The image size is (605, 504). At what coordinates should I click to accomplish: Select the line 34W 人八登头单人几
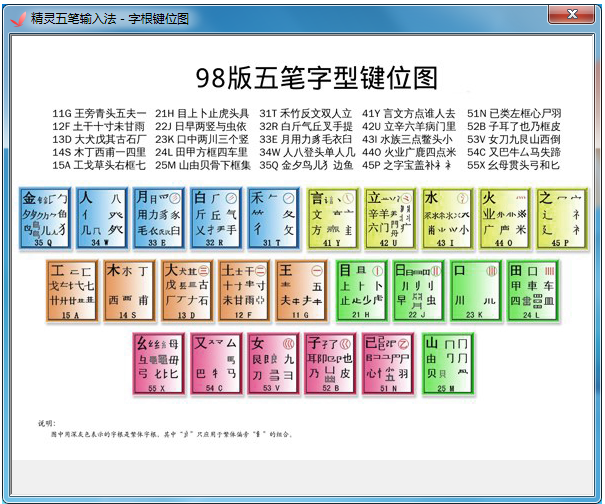click(307, 152)
